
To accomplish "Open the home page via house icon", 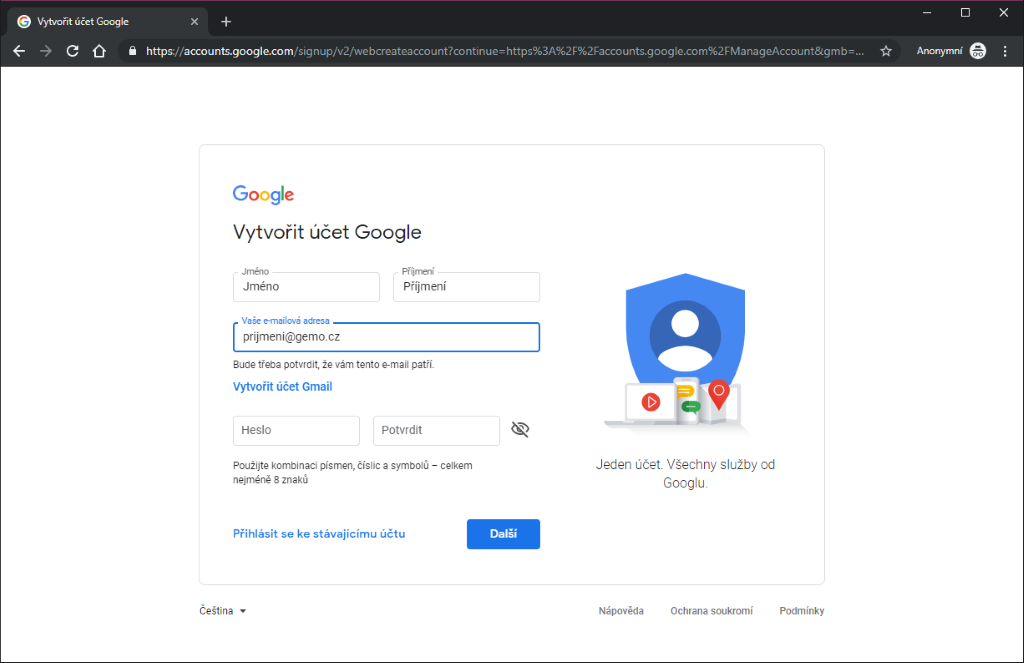I will tap(99, 51).
